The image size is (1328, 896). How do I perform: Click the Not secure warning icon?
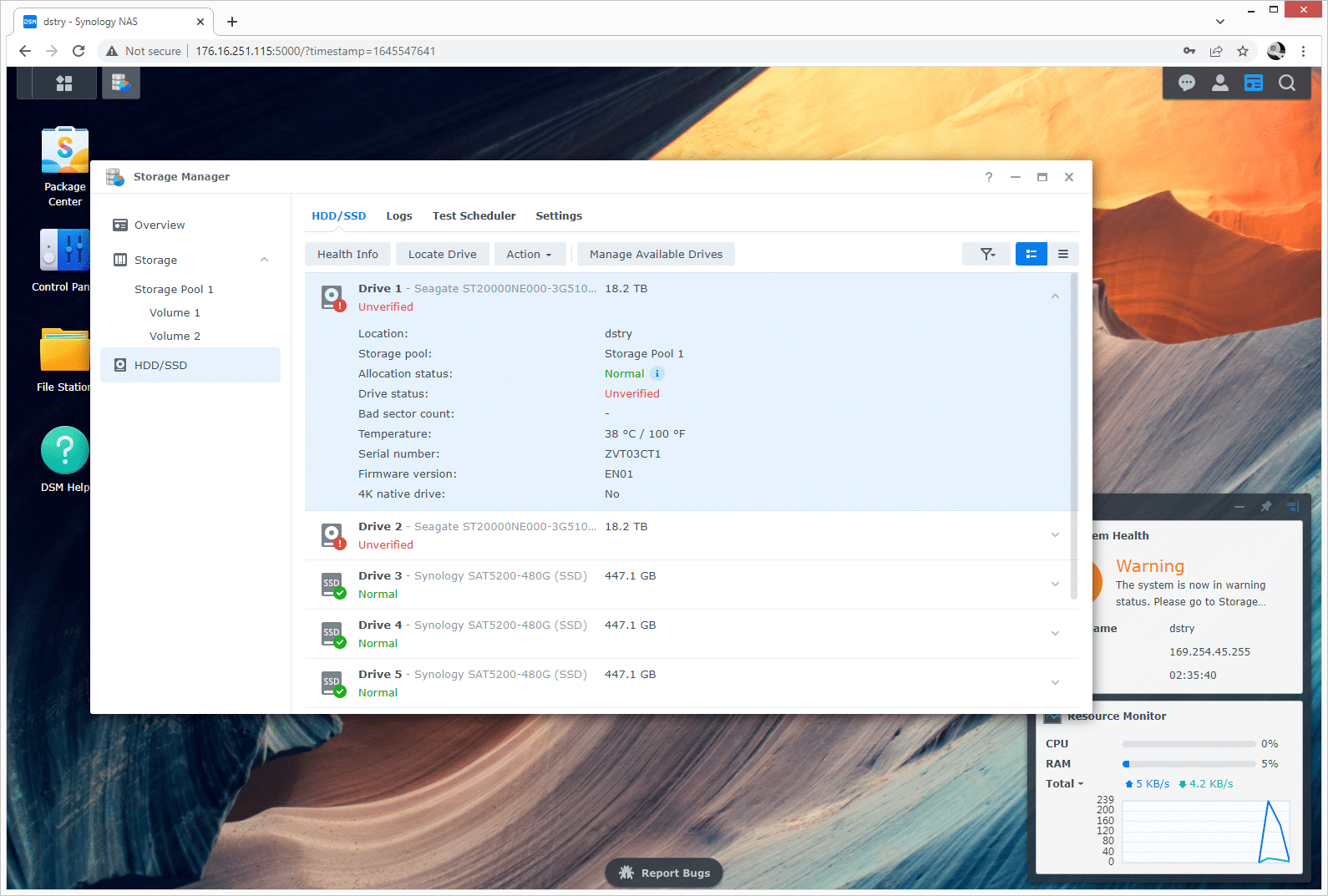[x=112, y=51]
